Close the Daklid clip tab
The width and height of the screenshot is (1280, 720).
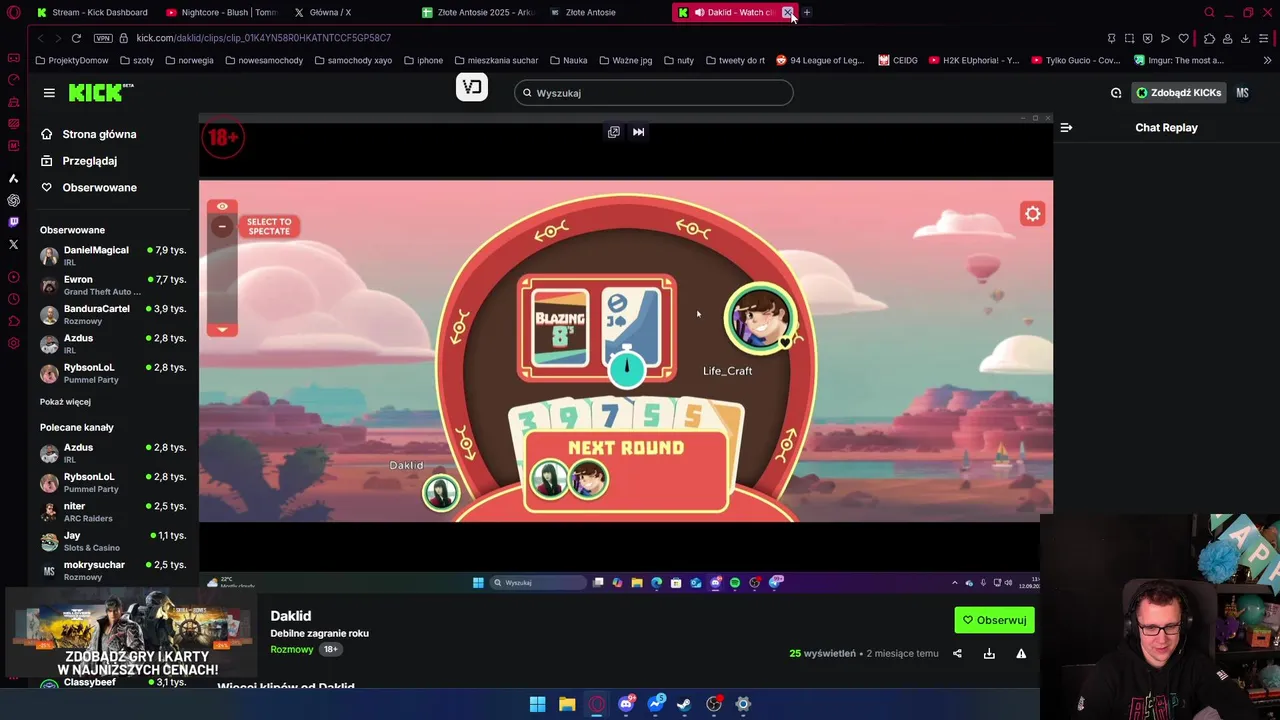click(x=788, y=12)
